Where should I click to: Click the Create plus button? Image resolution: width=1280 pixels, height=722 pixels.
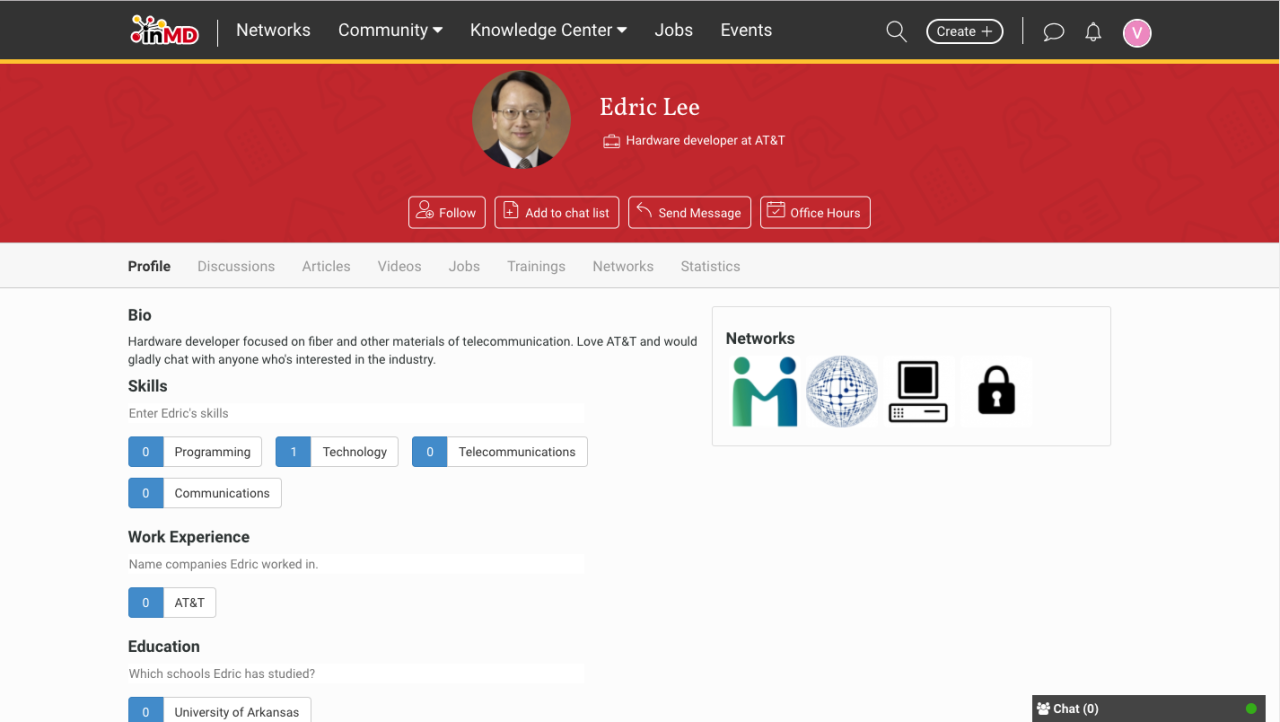click(965, 32)
